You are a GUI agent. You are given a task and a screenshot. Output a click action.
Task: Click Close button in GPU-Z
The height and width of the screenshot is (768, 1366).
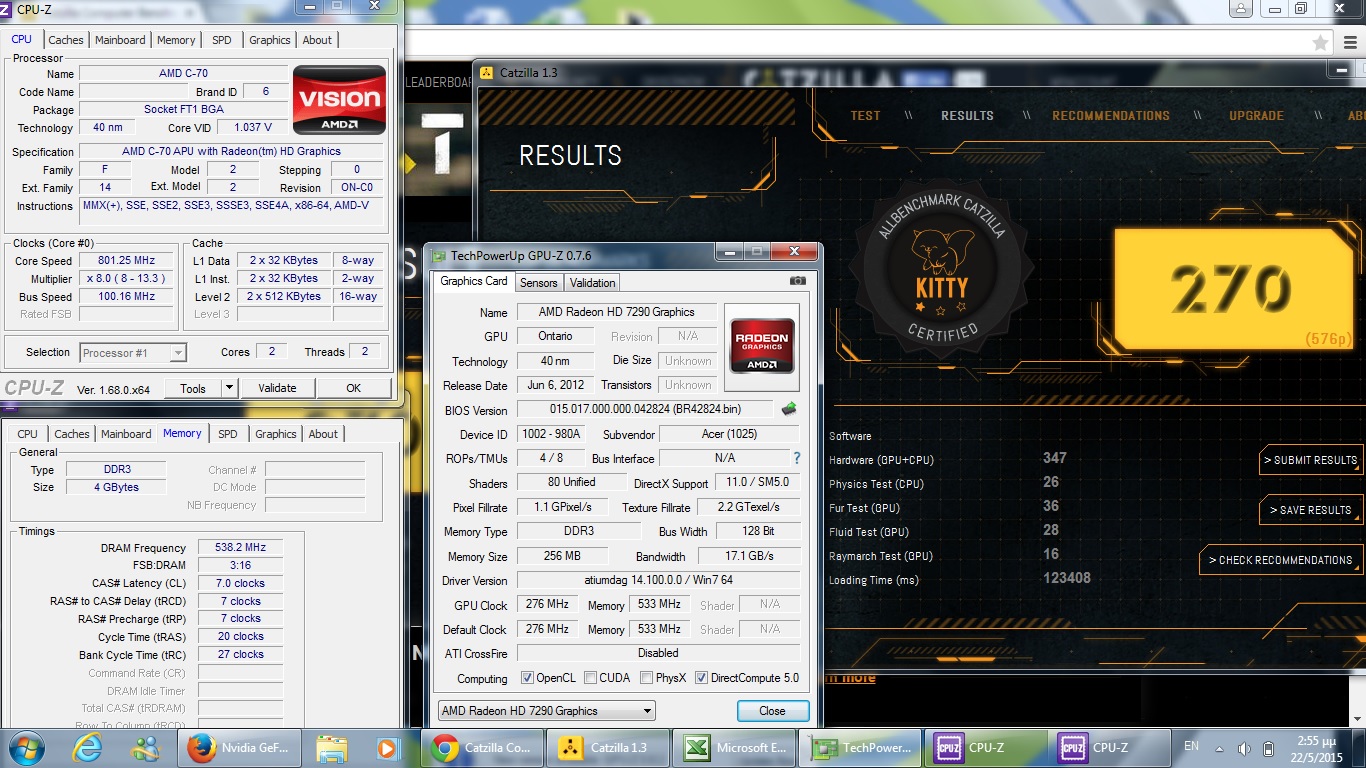coord(772,711)
